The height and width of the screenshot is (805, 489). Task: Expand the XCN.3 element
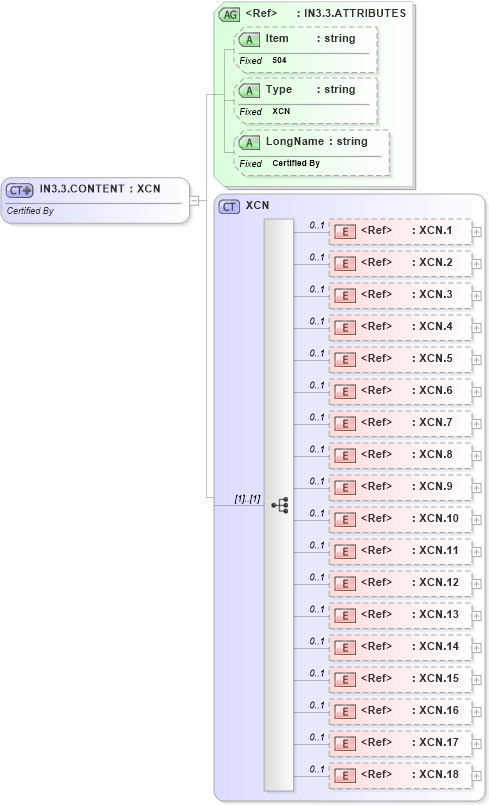(477, 296)
